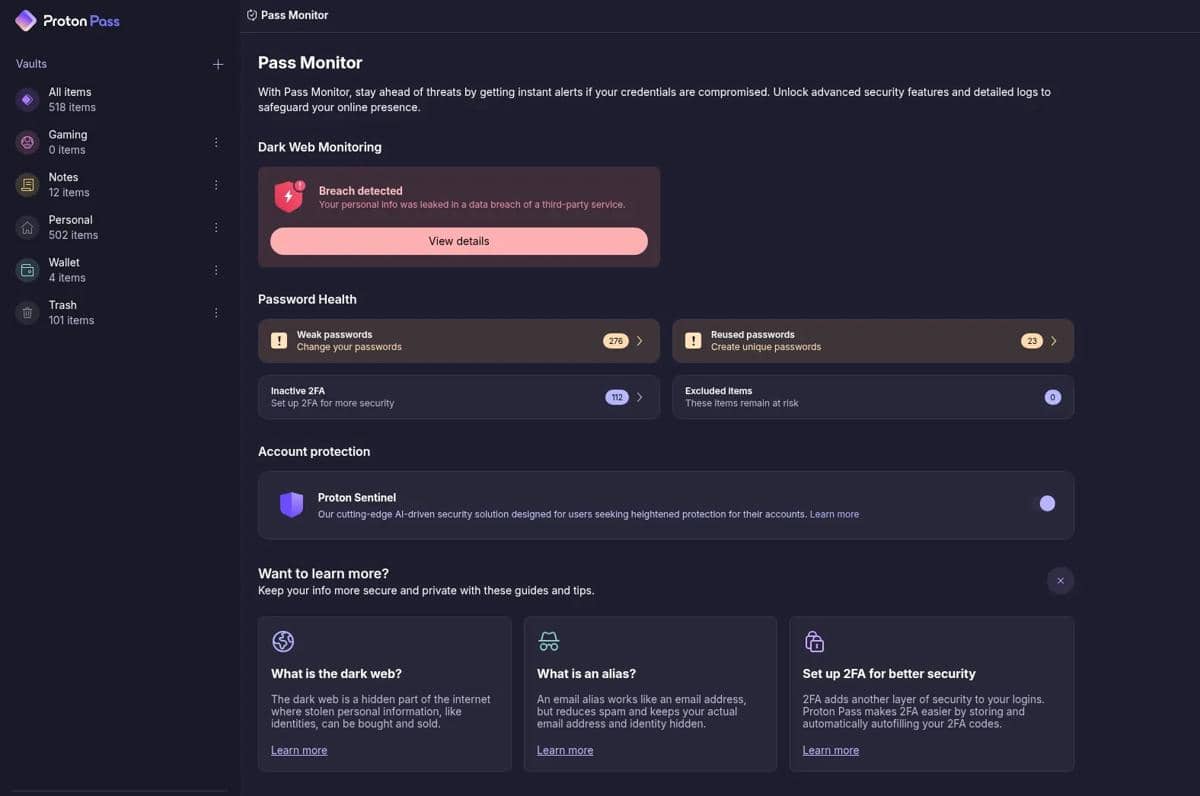Open options menu for Notes vault
1200x796 pixels.
click(x=216, y=185)
